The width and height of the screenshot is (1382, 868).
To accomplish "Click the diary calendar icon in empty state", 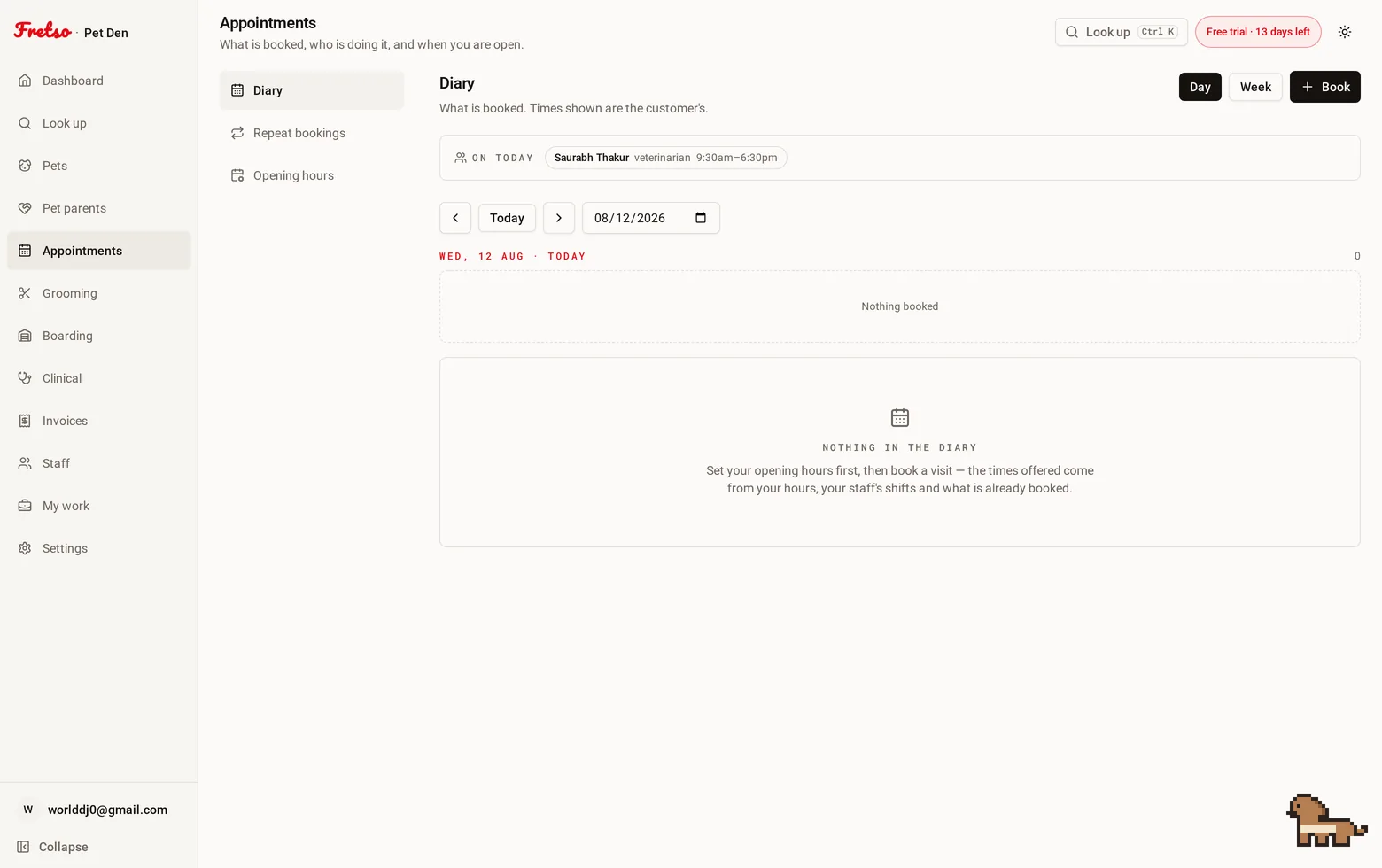I will tap(900, 417).
